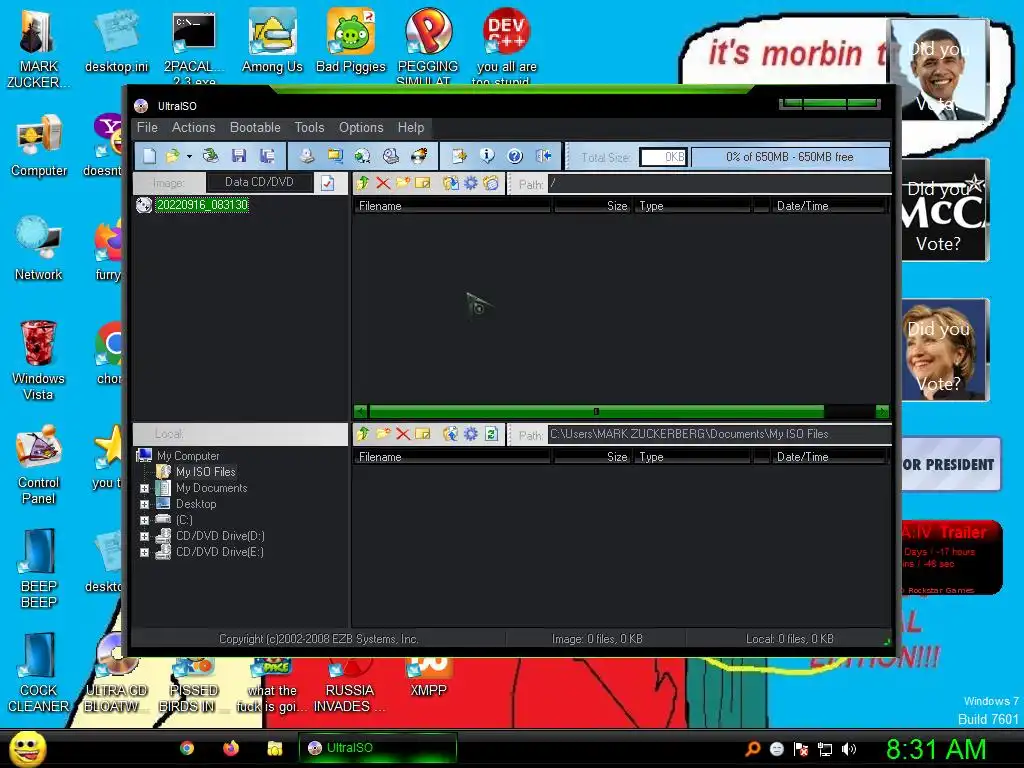Click the Mount to Virtual Drive icon
The height and width of the screenshot is (768, 1024).
click(x=391, y=156)
